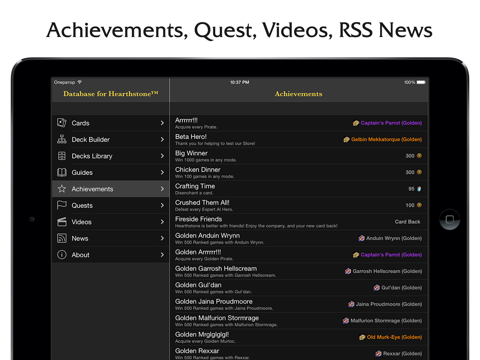Expand Decks Library row chevron
The image size is (480, 360).
tap(162, 156)
